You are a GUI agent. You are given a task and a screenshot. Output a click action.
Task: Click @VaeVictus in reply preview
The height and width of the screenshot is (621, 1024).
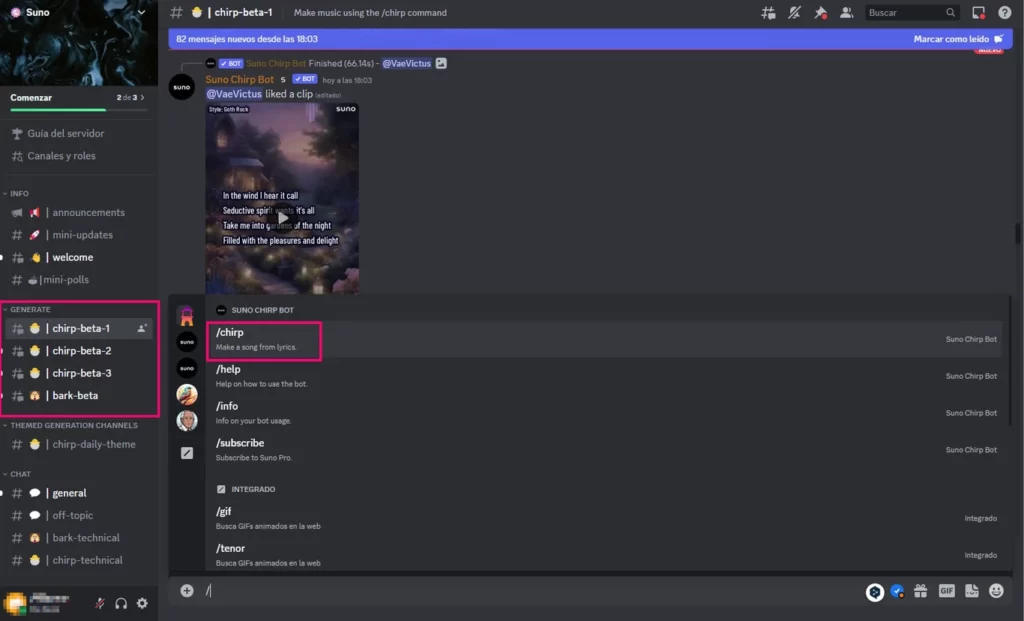coord(406,63)
